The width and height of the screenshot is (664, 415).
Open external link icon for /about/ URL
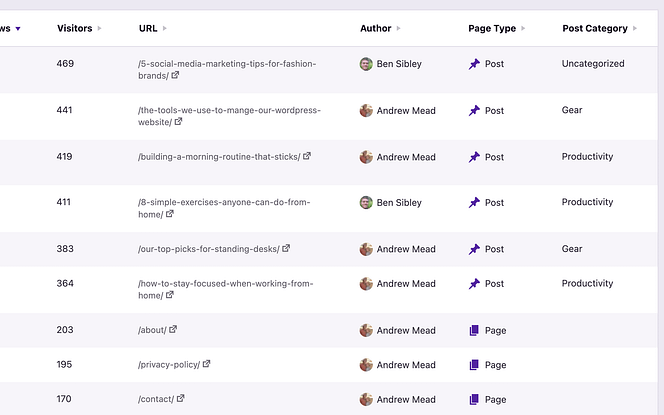(173, 330)
